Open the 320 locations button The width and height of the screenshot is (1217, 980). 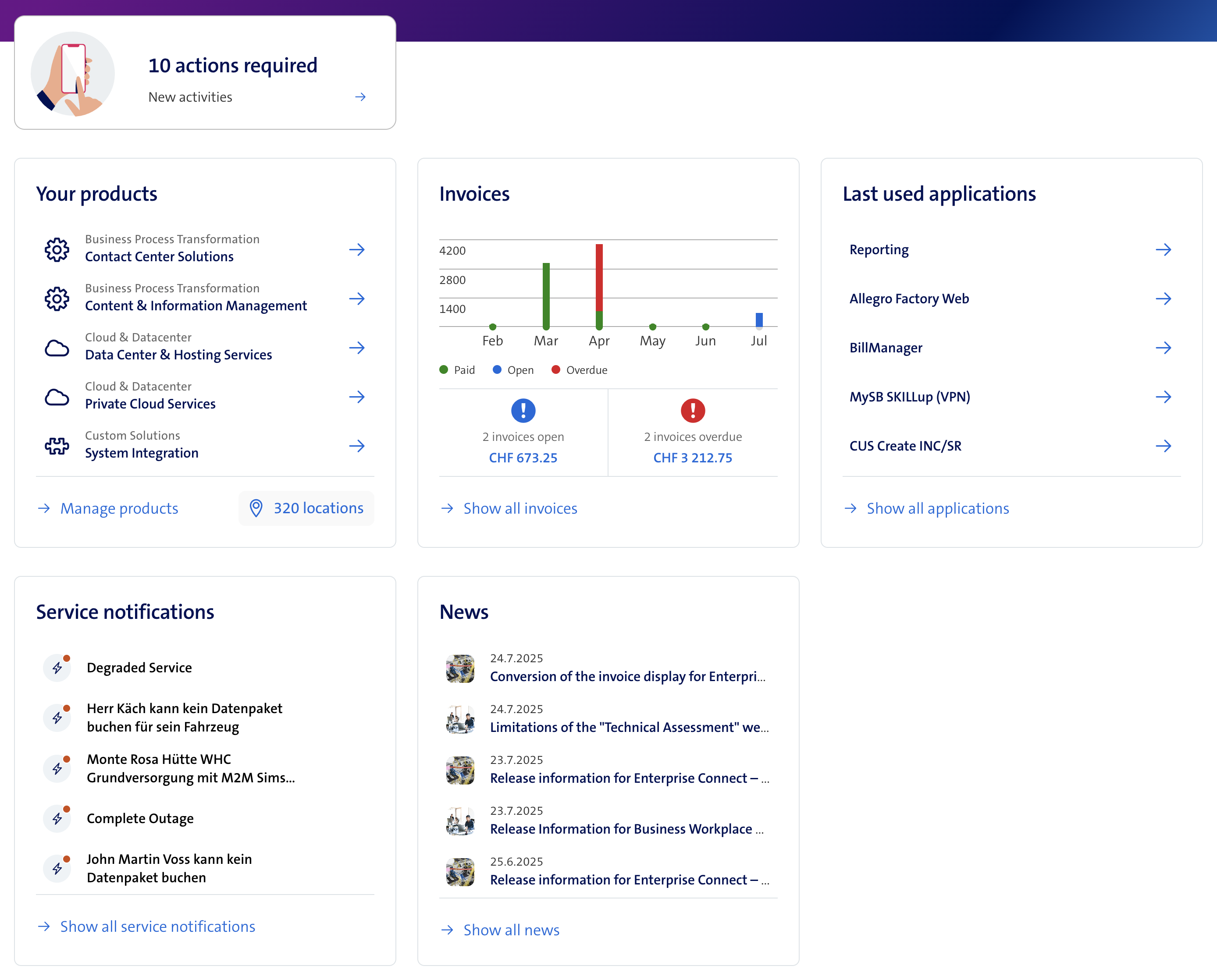tap(306, 508)
